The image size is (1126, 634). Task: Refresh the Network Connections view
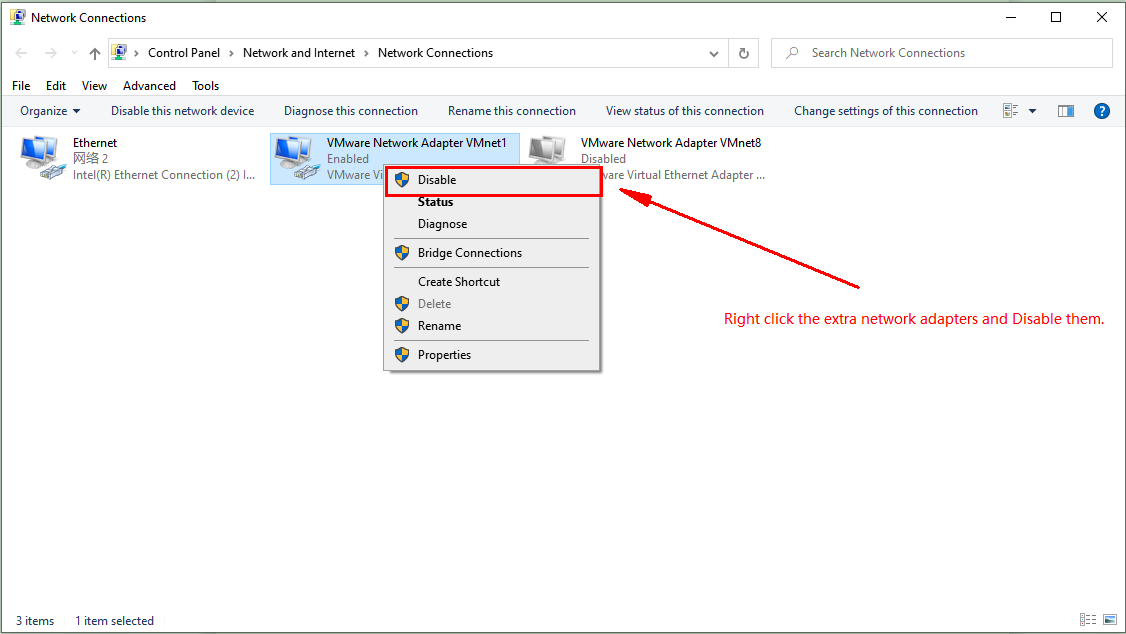744,53
